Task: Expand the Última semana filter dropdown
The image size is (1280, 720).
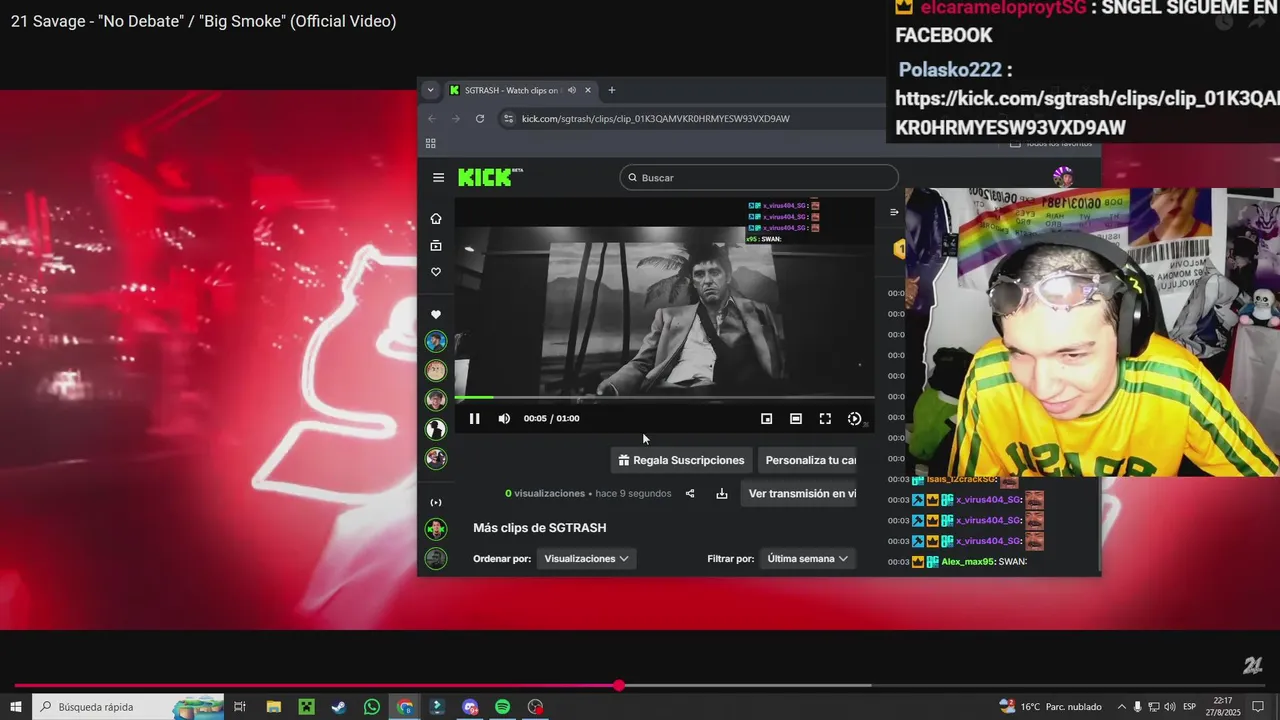Action: 808,559
